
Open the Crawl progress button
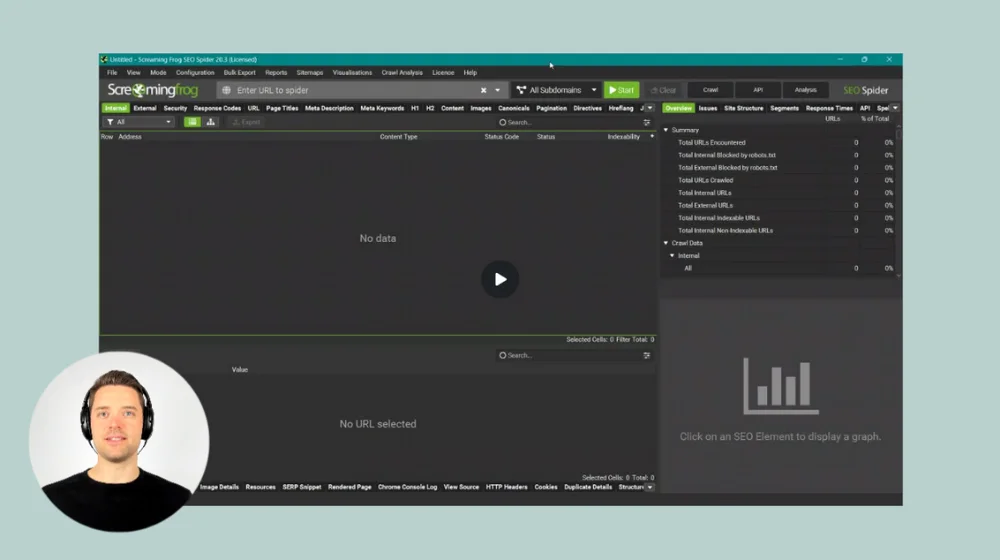(x=710, y=90)
